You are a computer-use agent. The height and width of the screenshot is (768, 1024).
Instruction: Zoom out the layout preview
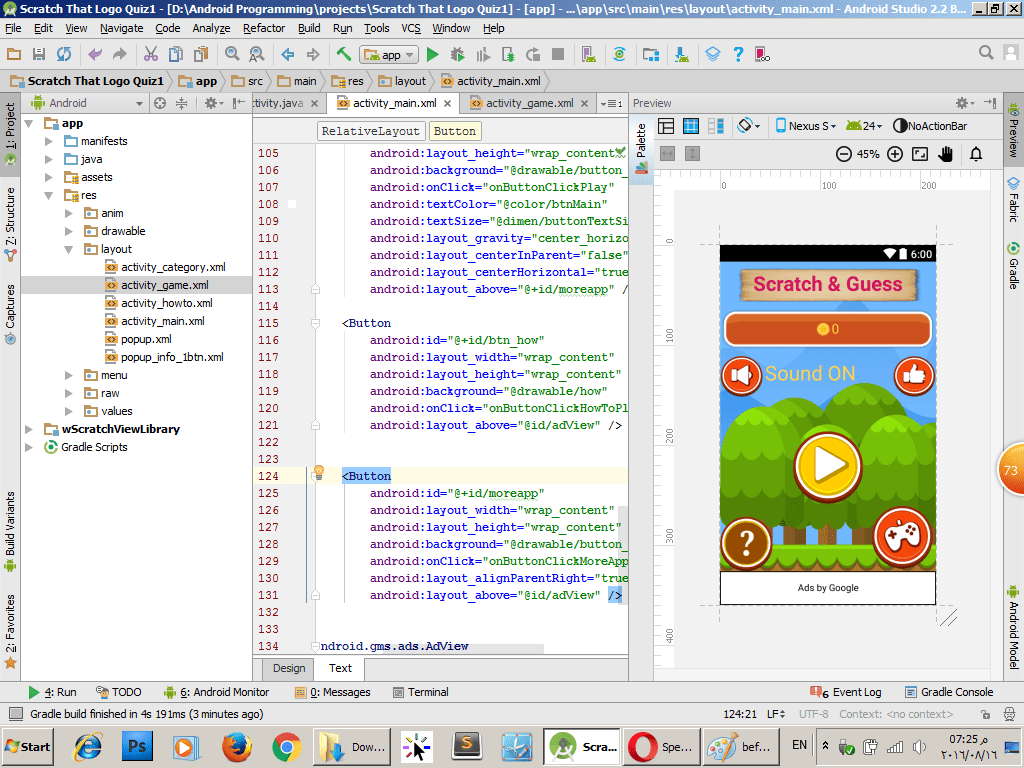[843, 154]
